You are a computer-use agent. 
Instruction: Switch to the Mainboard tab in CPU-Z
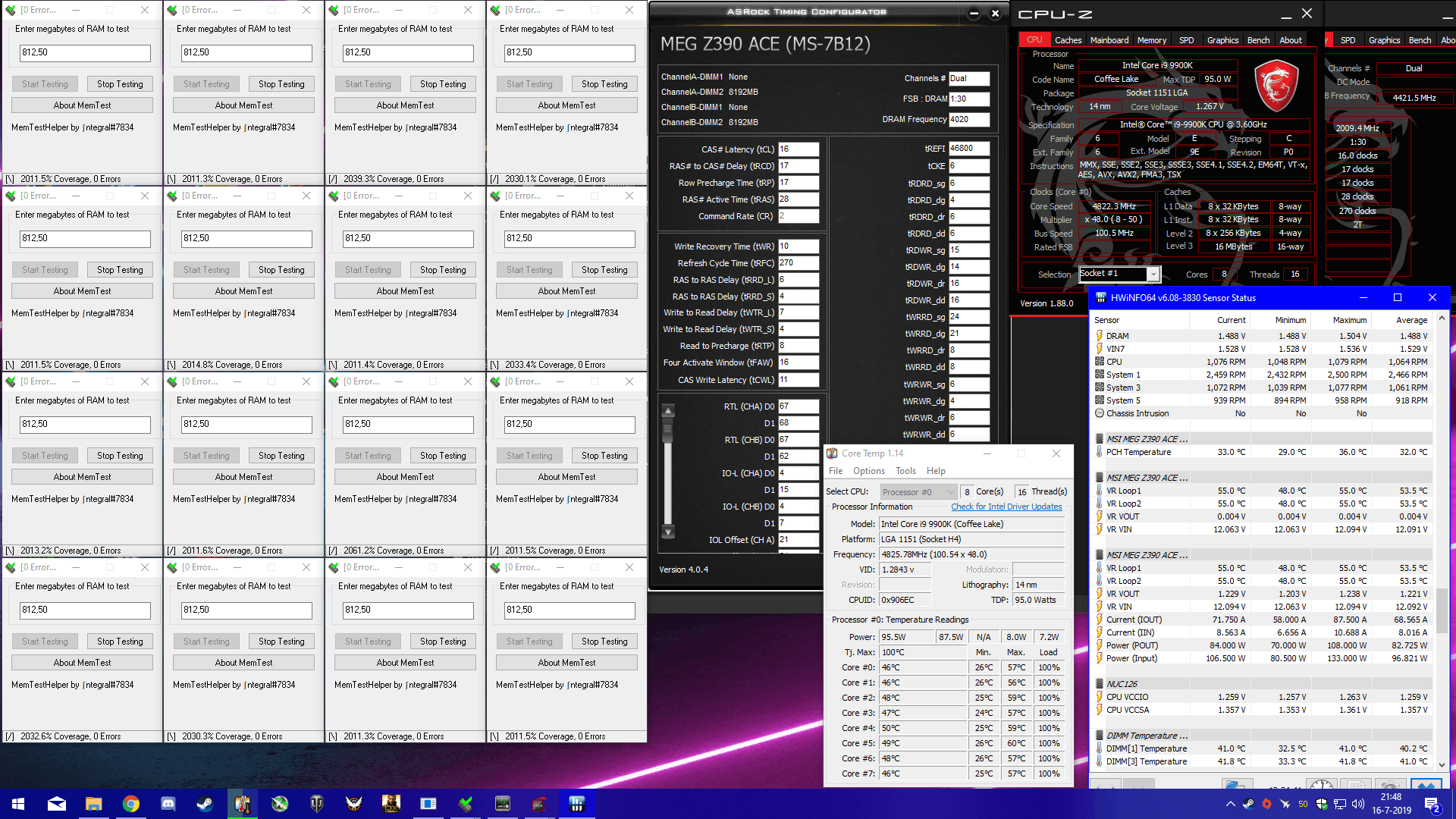coord(1109,40)
